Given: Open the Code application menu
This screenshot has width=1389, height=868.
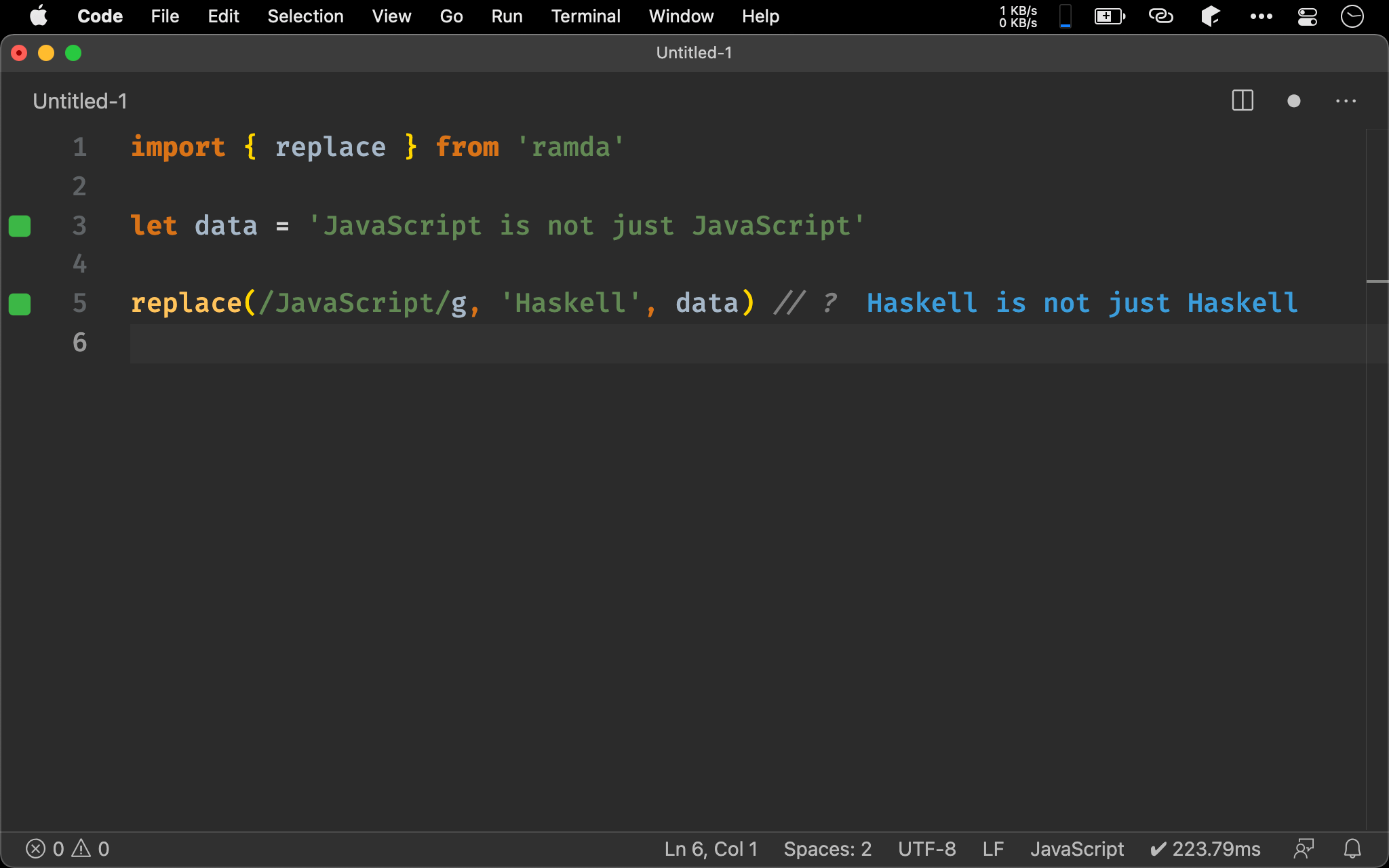Looking at the screenshot, I should [100, 16].
